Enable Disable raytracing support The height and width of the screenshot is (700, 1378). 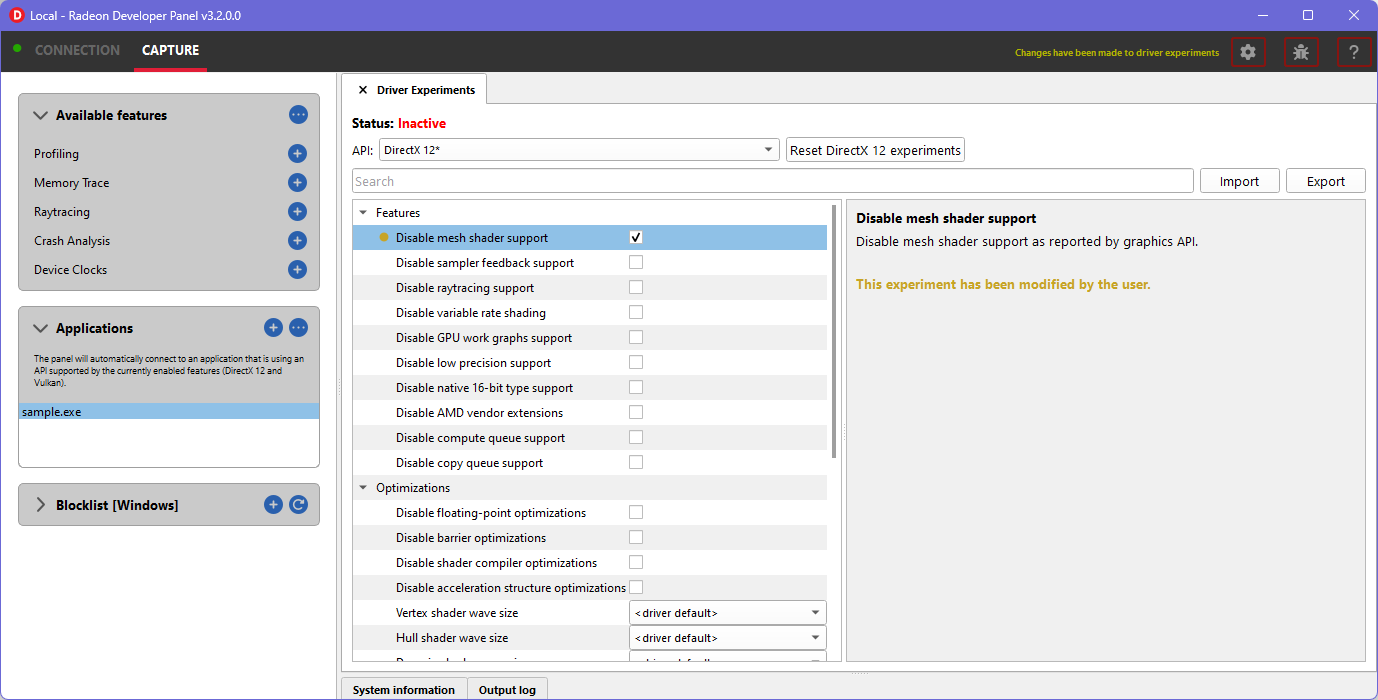[635, 287]
